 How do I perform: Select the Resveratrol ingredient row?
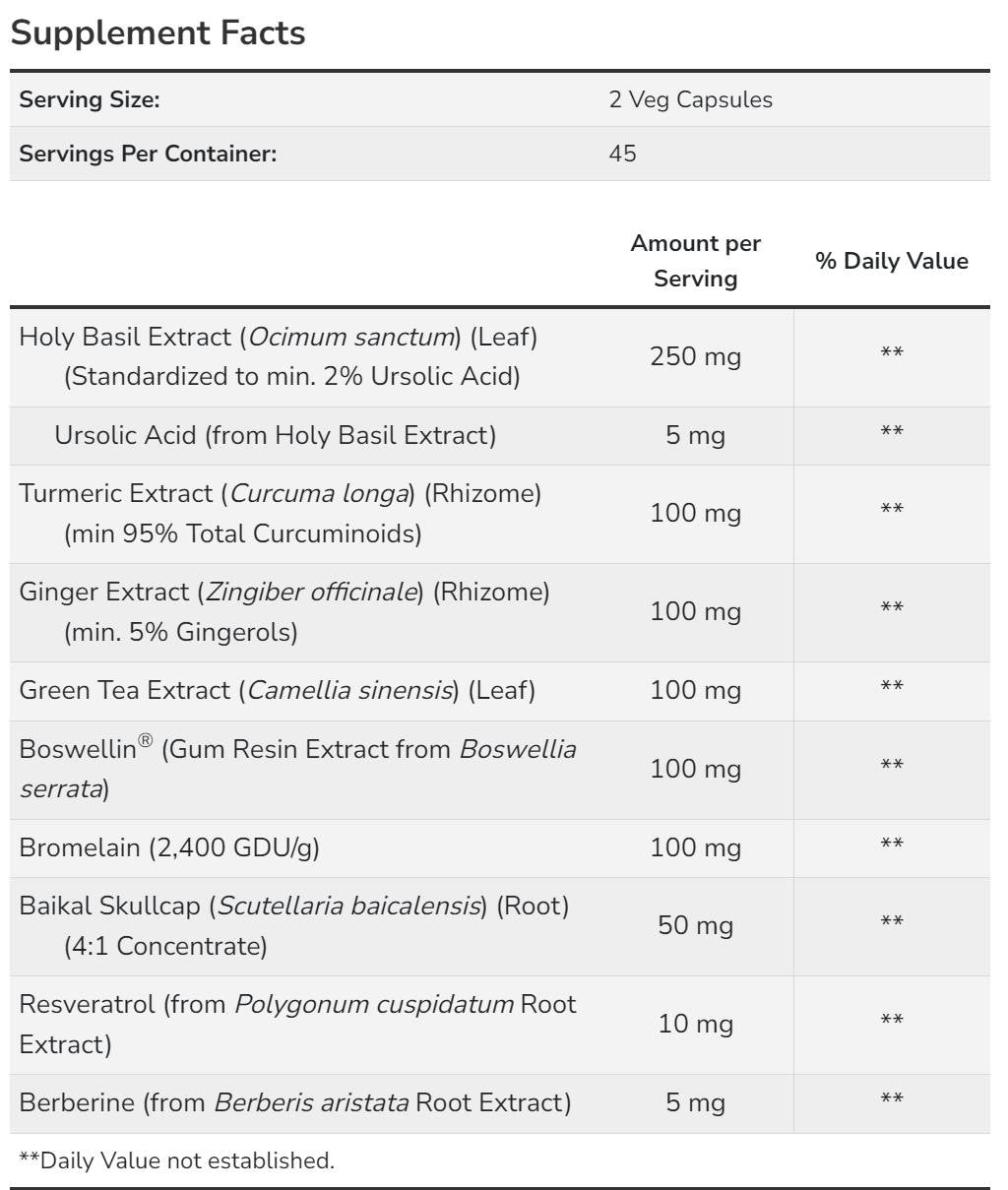pos(297,1024)
